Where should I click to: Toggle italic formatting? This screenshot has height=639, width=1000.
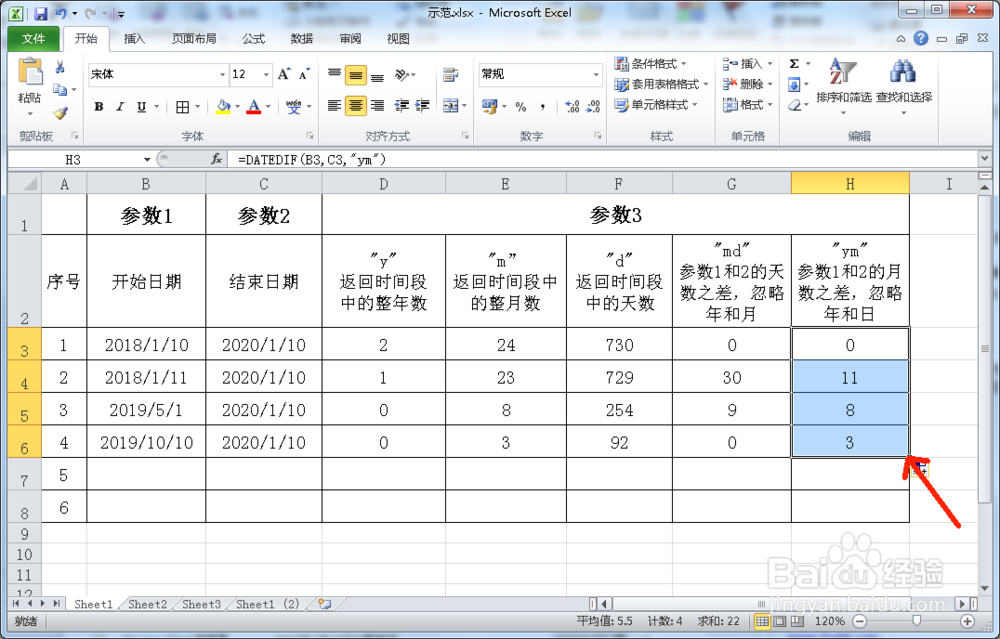pyautogui.click(x=121, y=104)
